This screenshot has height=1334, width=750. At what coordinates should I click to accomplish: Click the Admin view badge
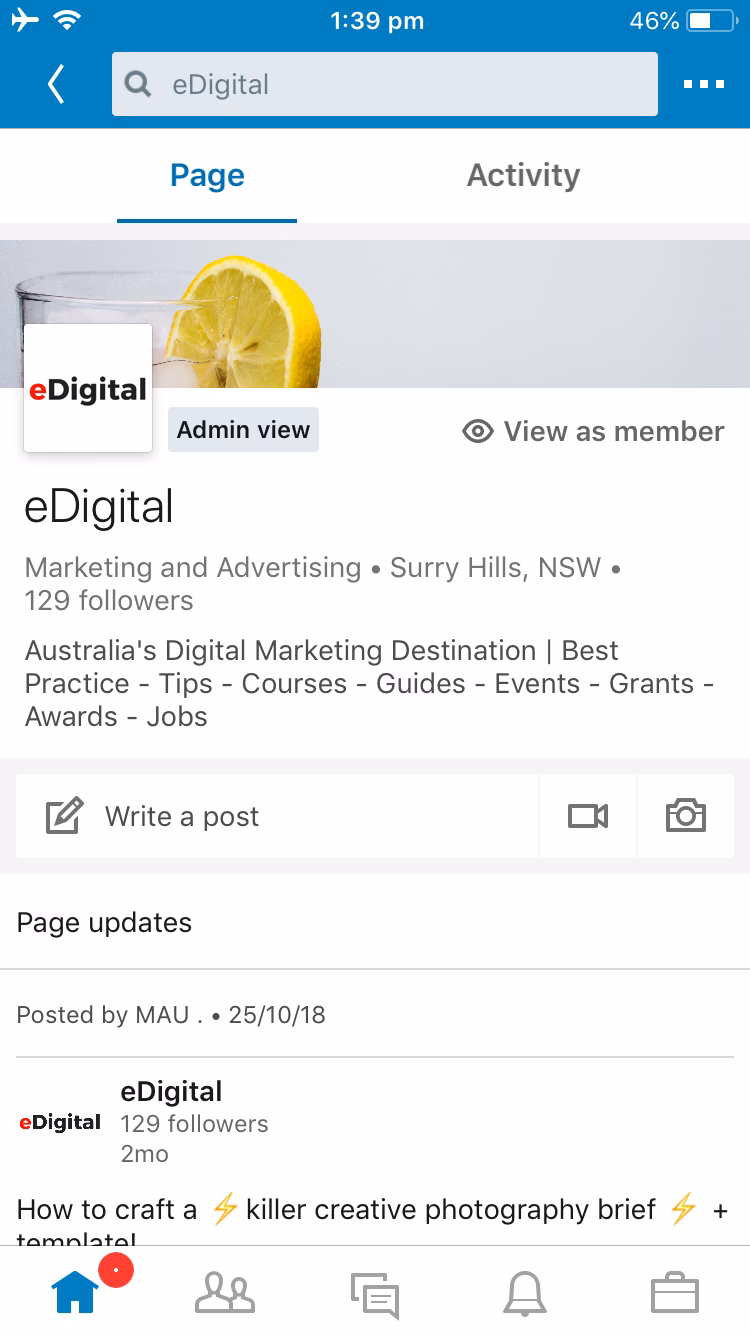click(243, 430)
